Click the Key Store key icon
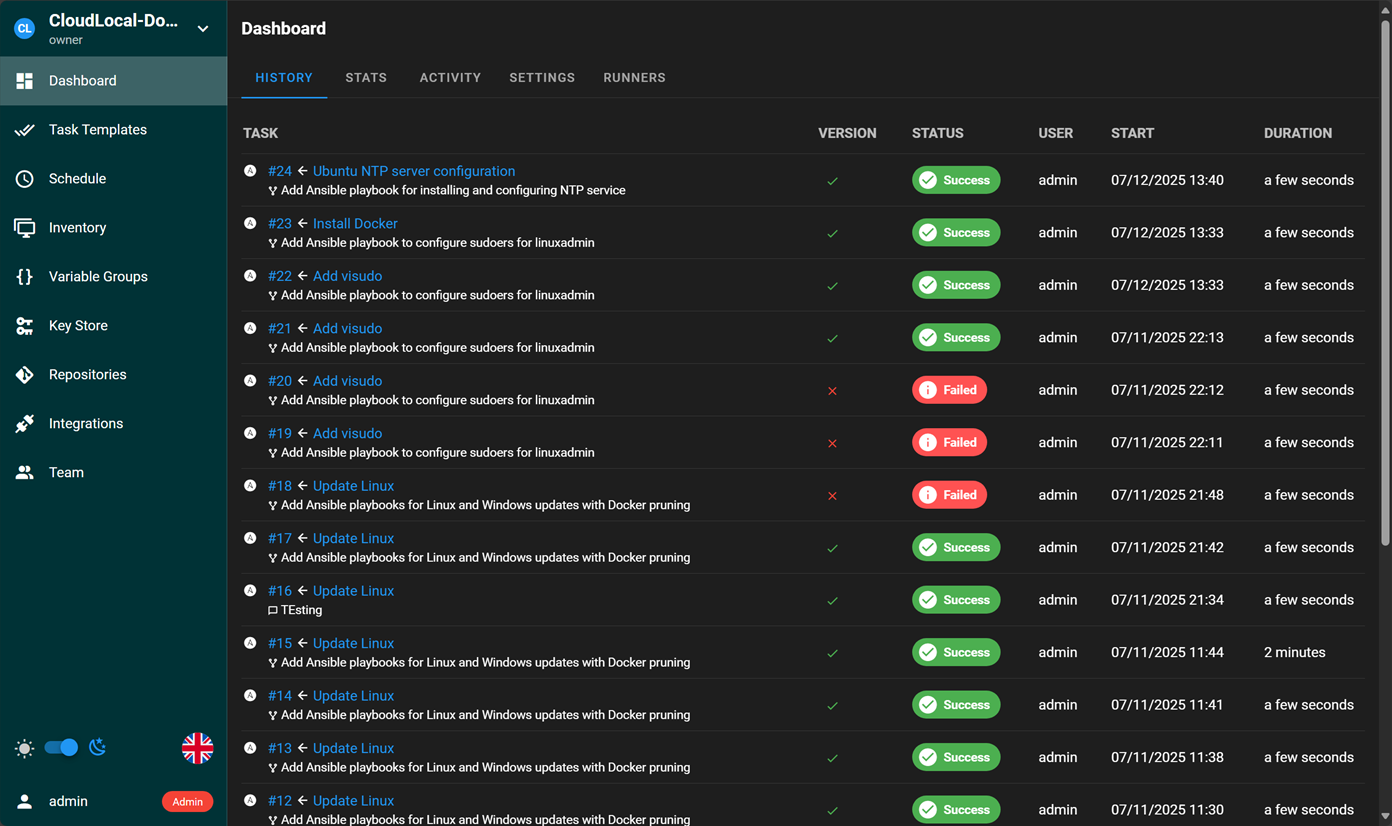The height and width of the screenshot is (826, 1392). click(25, 326)
